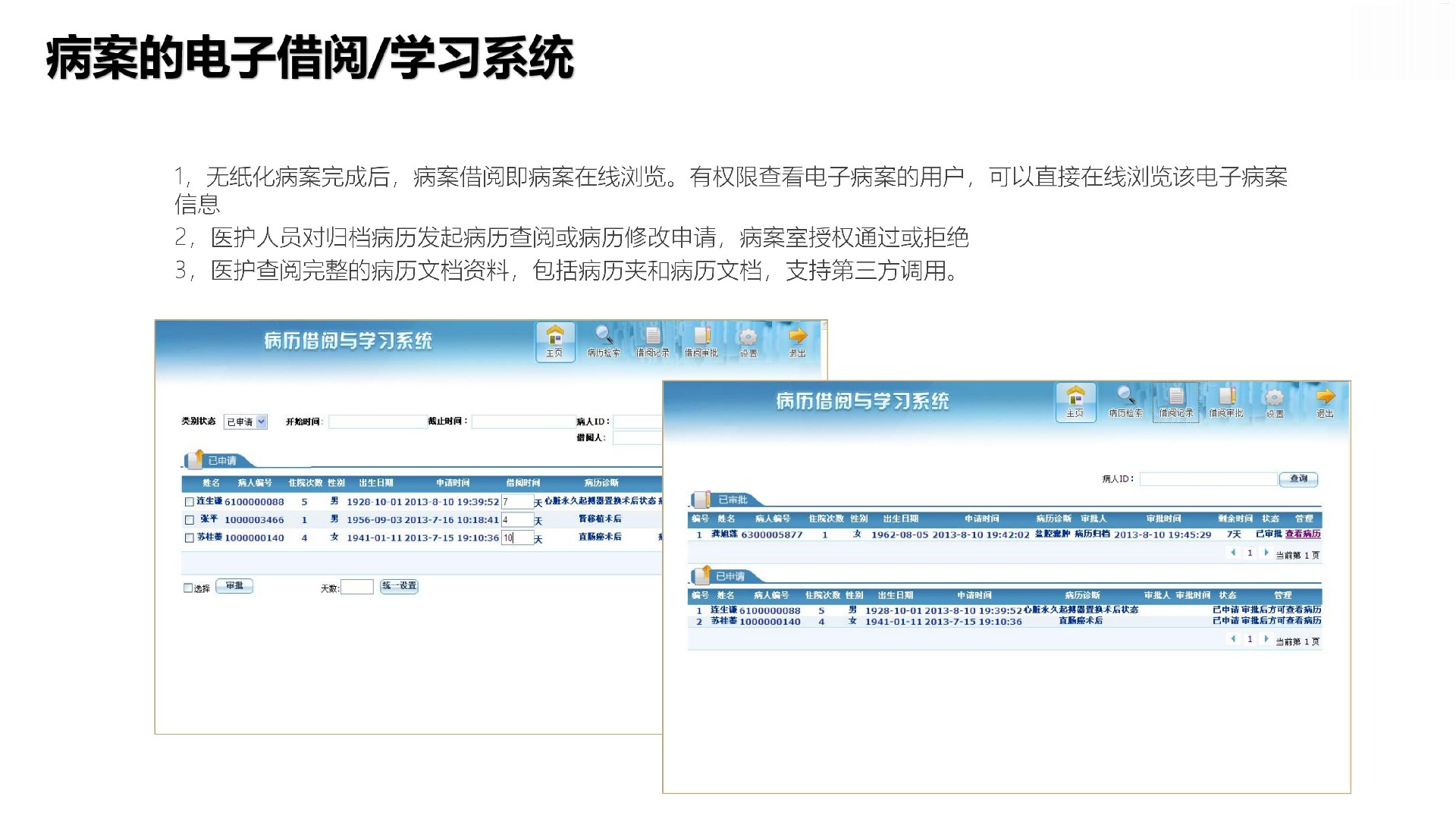Screen dimensions: 1456x818
Task: Click the 退出 arrow icon in the back window
Action: (x=797, y=341)
